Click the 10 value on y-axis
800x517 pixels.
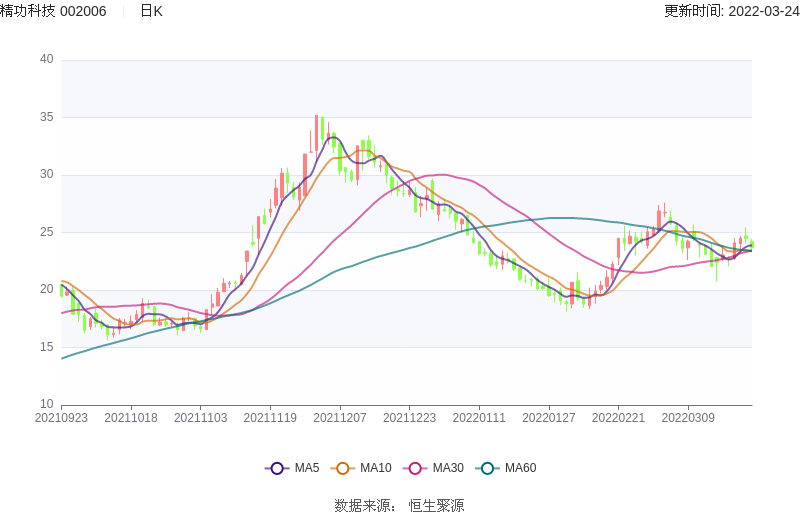point(47,405)
